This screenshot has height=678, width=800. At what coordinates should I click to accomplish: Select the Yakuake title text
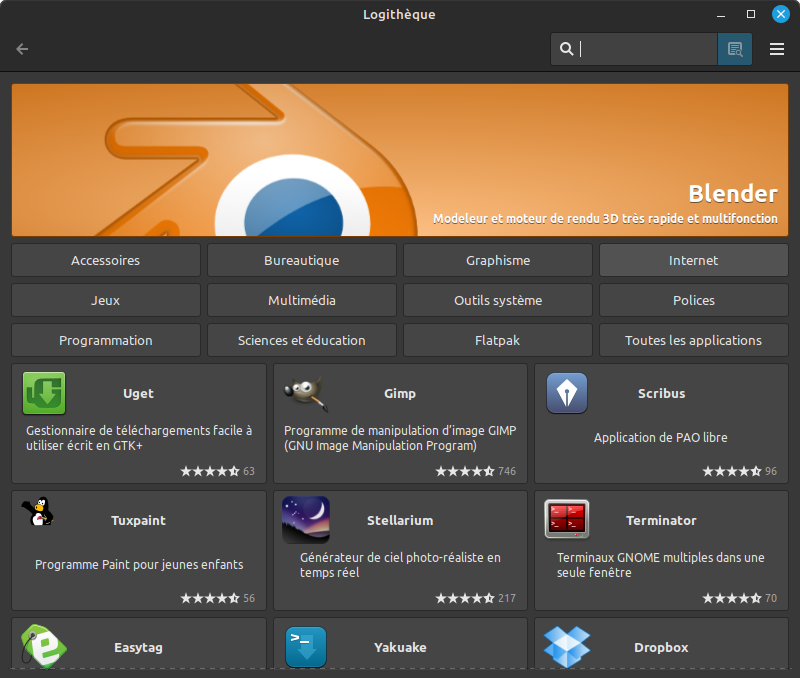400,647
